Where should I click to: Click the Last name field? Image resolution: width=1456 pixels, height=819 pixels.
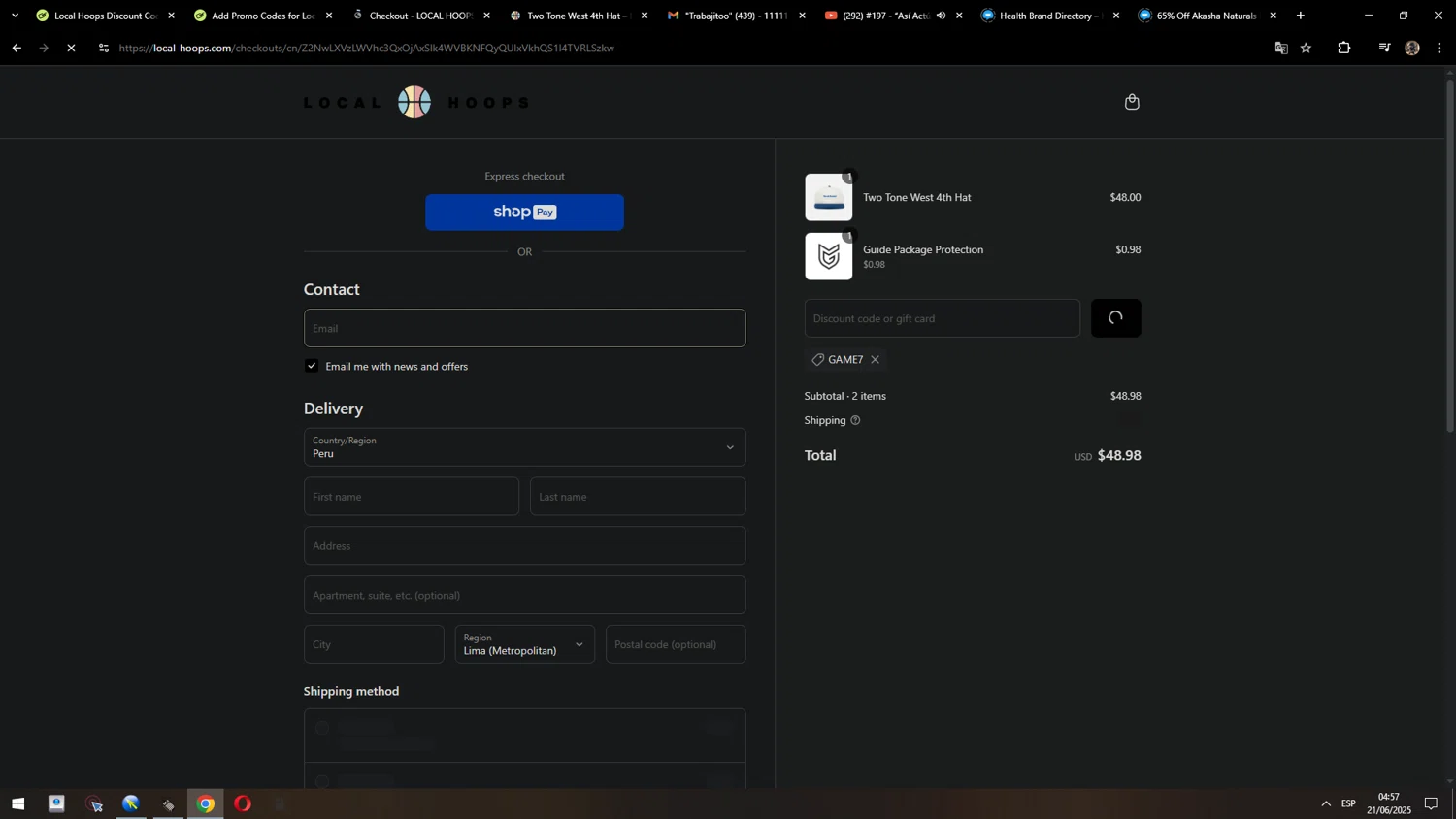638,497
